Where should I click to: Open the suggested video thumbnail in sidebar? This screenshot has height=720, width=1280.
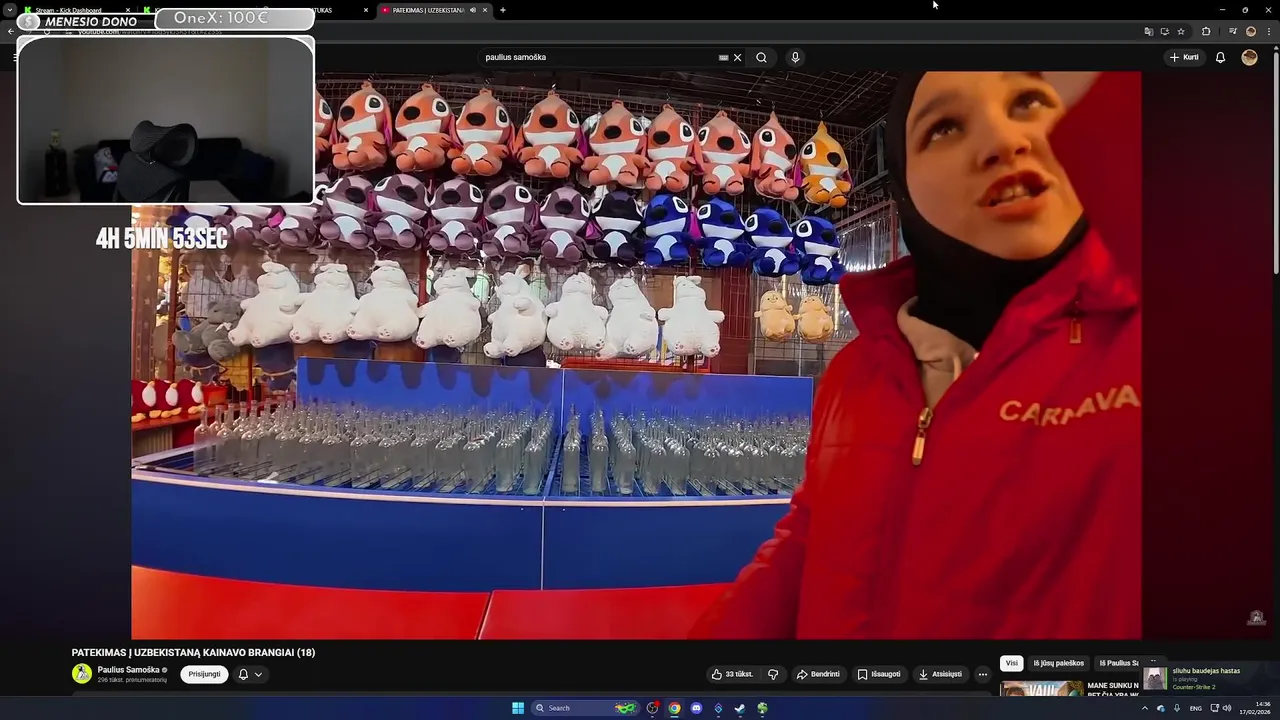coord(1041,688)
